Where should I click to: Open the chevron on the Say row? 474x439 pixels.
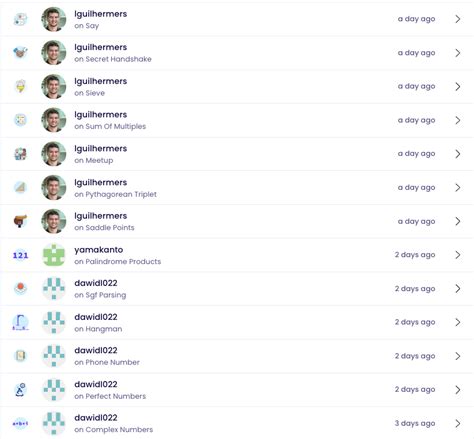(x=458, y=19)
